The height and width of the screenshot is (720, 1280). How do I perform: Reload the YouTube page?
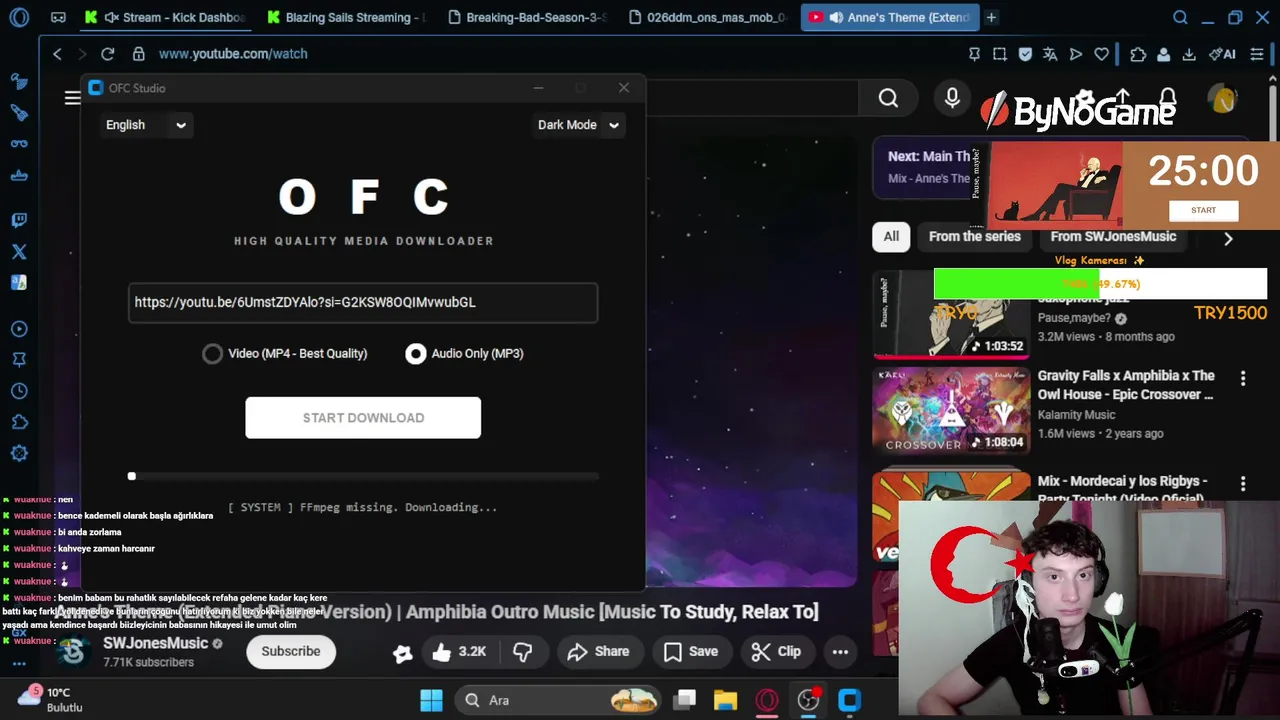(x=107, y=54)
